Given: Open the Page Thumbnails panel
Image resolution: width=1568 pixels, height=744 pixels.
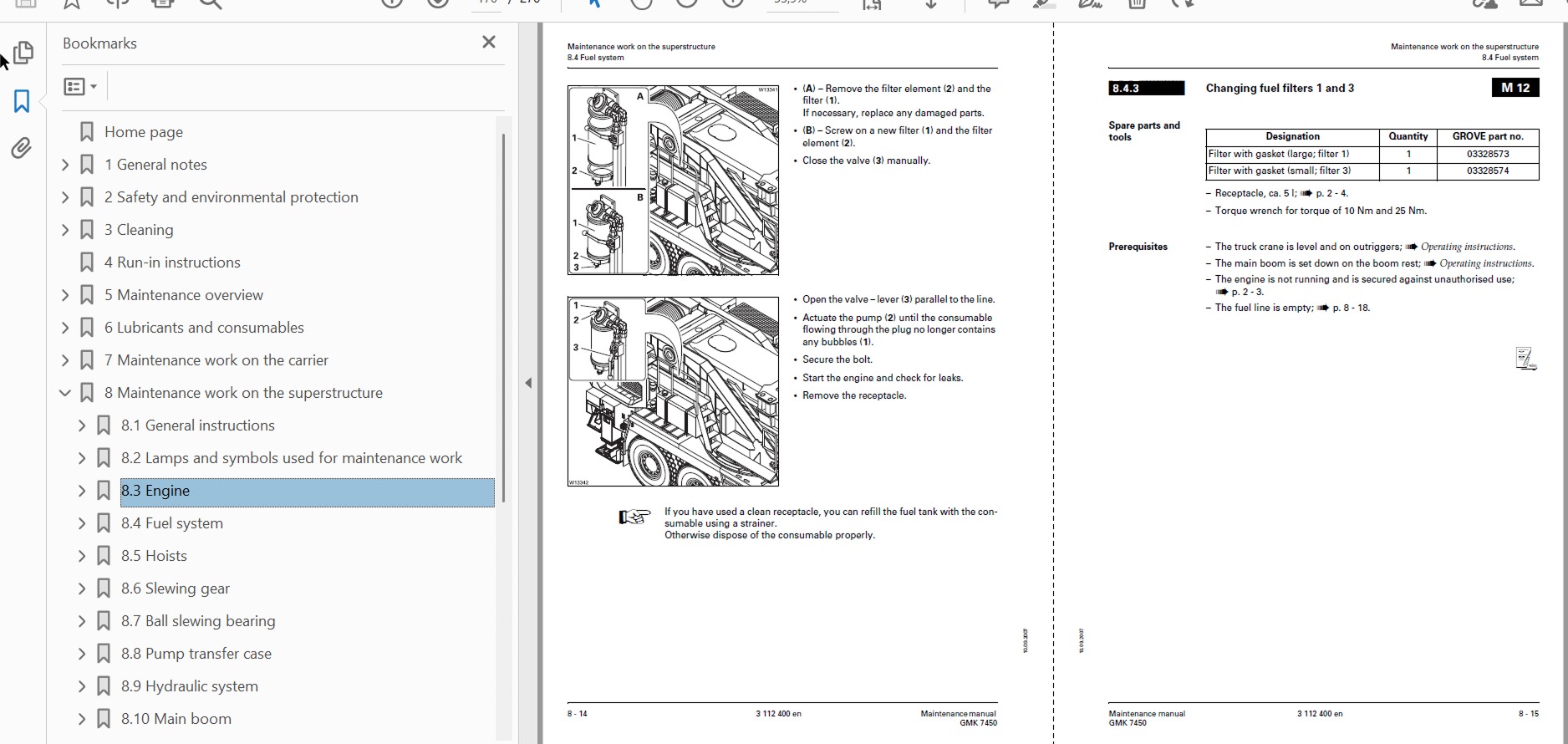Looking at the screenshot, I should point(23,53).
